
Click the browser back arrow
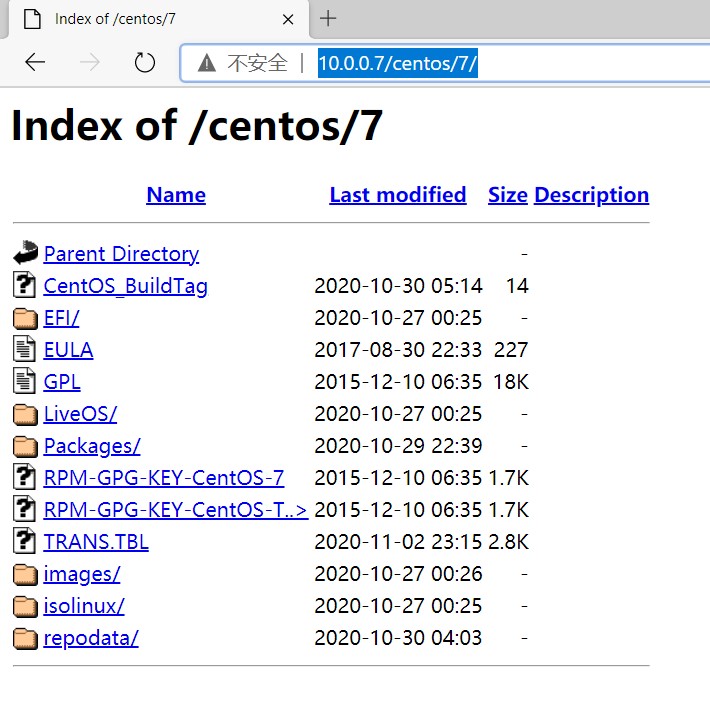pyautogui.click(x=35, y=63)
